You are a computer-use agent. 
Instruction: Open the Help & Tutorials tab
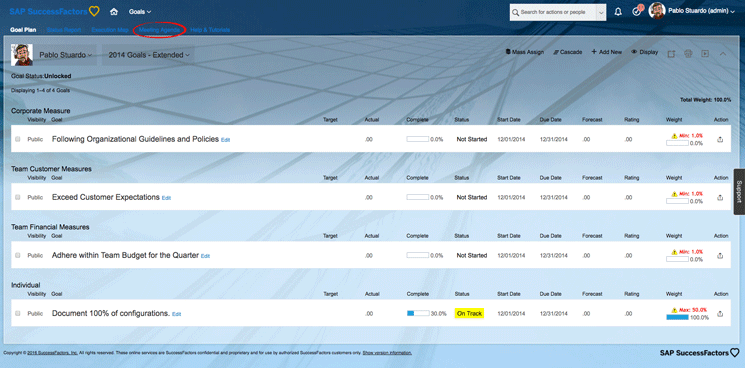click(210, 30)
